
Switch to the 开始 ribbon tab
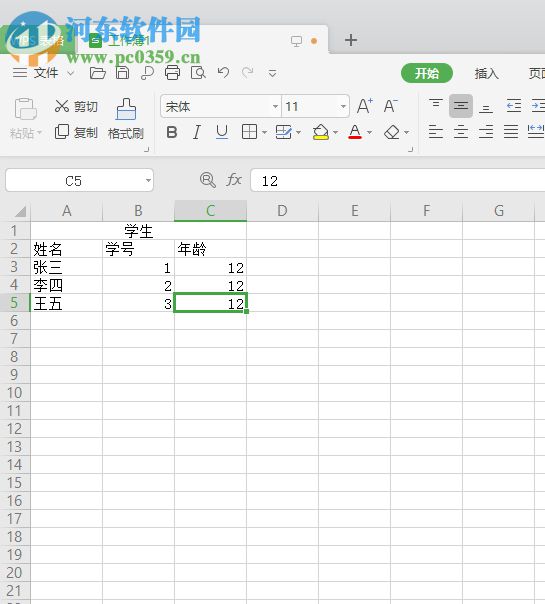(427, 73)
